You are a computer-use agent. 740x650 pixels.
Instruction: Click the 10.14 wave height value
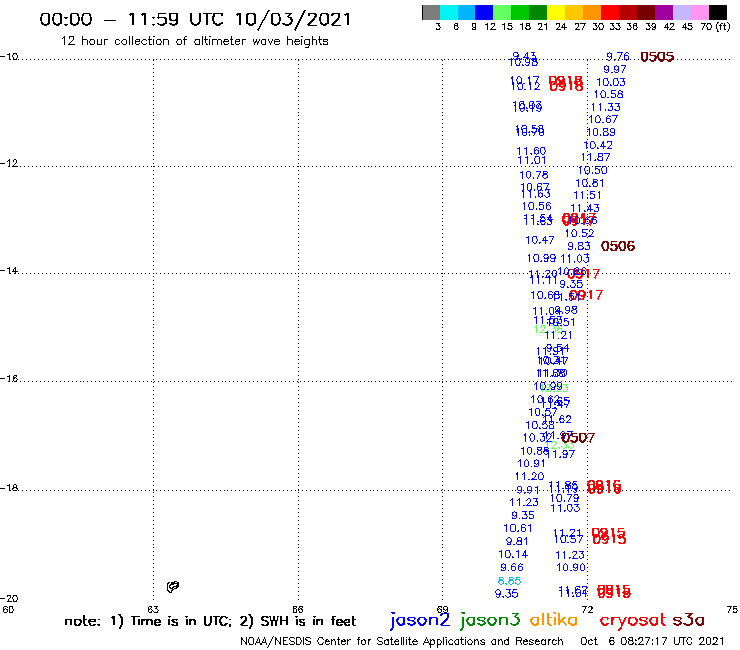pyautogui.click(x=513, y=554)
